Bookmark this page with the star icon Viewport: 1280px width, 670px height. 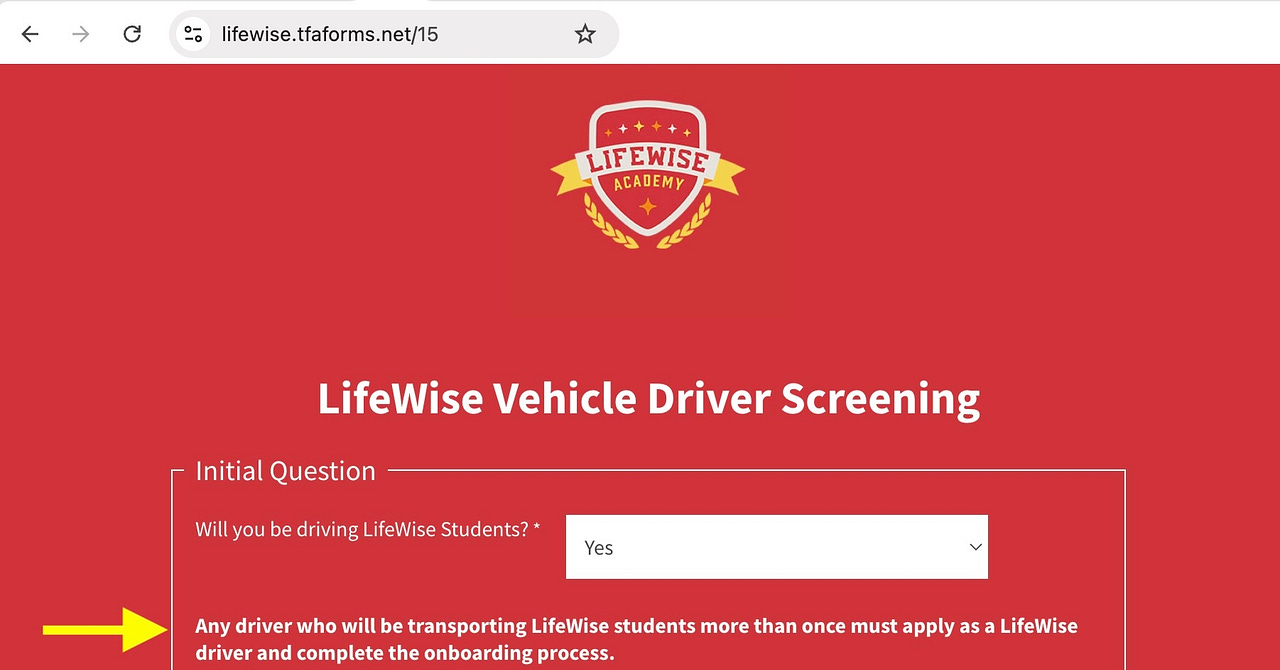(585, 34)
